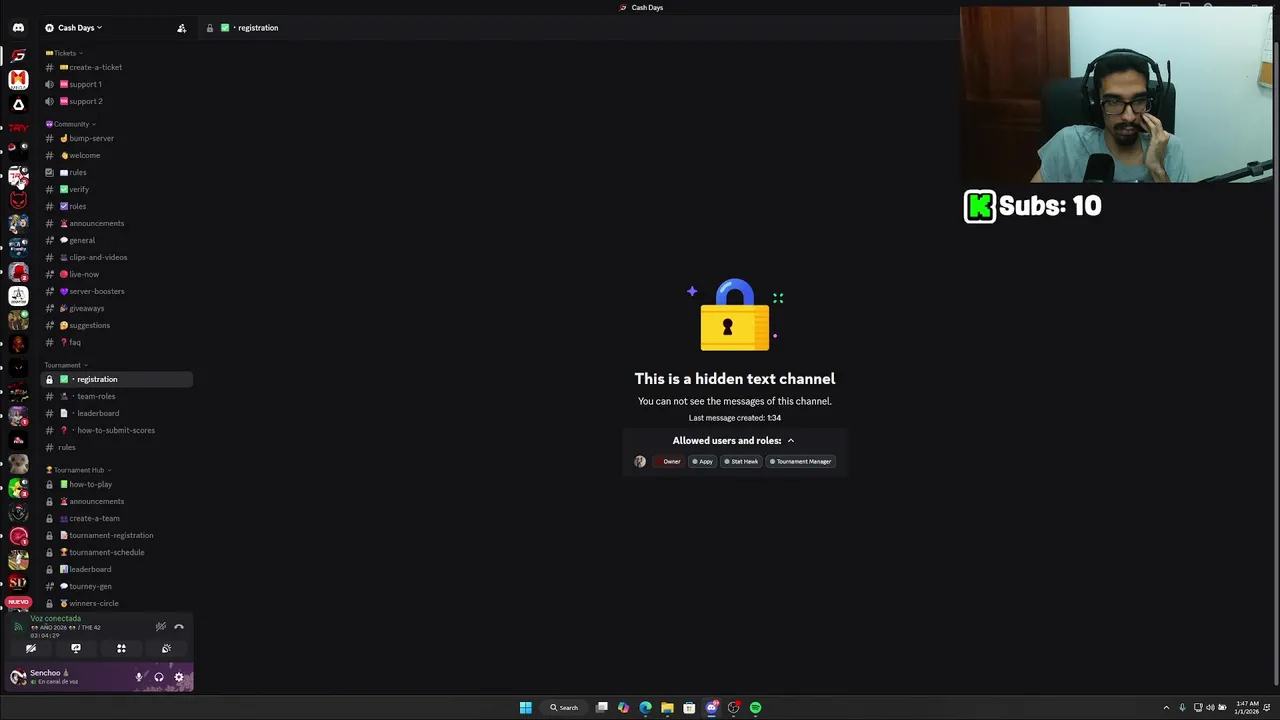The image size is (1280, 720).
Task: Open how-to-submit-scores channel
Action: tap(117, 430)
